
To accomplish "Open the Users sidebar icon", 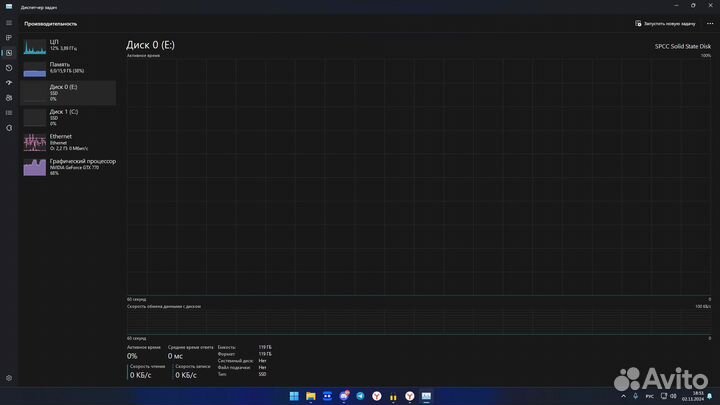I will 8,97.
